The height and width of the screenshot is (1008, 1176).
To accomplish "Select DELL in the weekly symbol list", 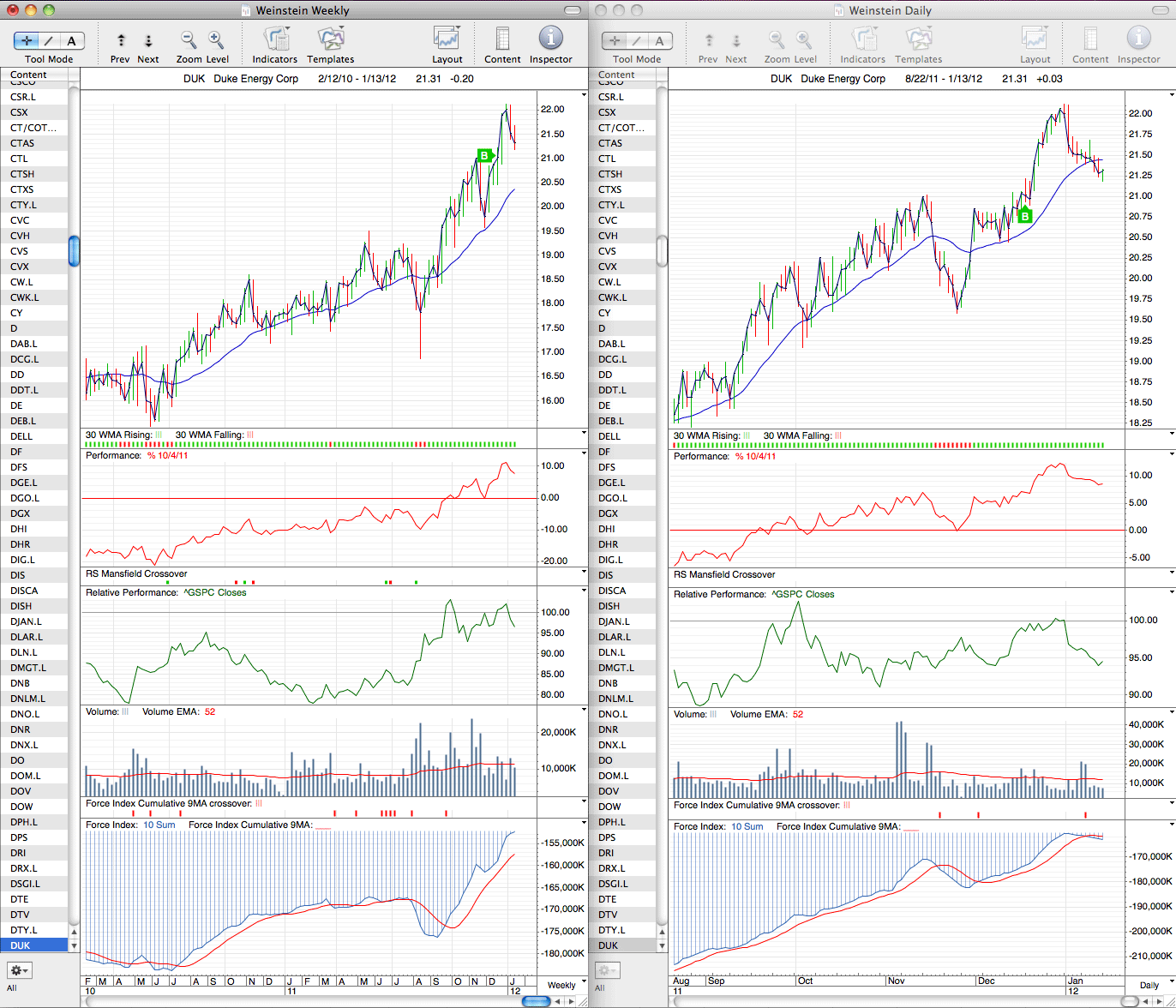I will (x=34, y=436).
